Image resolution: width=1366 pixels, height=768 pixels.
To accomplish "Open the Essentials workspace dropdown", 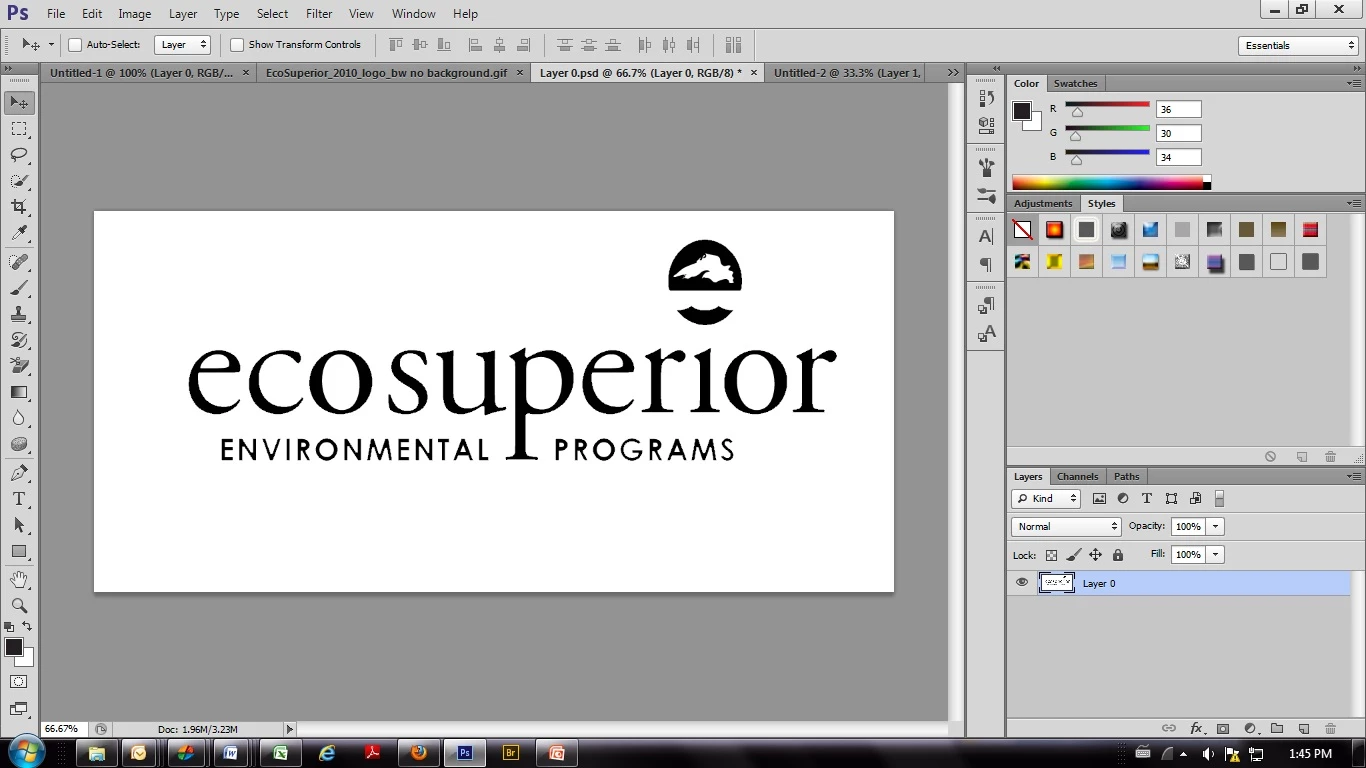I will [x=1297, y=45].
